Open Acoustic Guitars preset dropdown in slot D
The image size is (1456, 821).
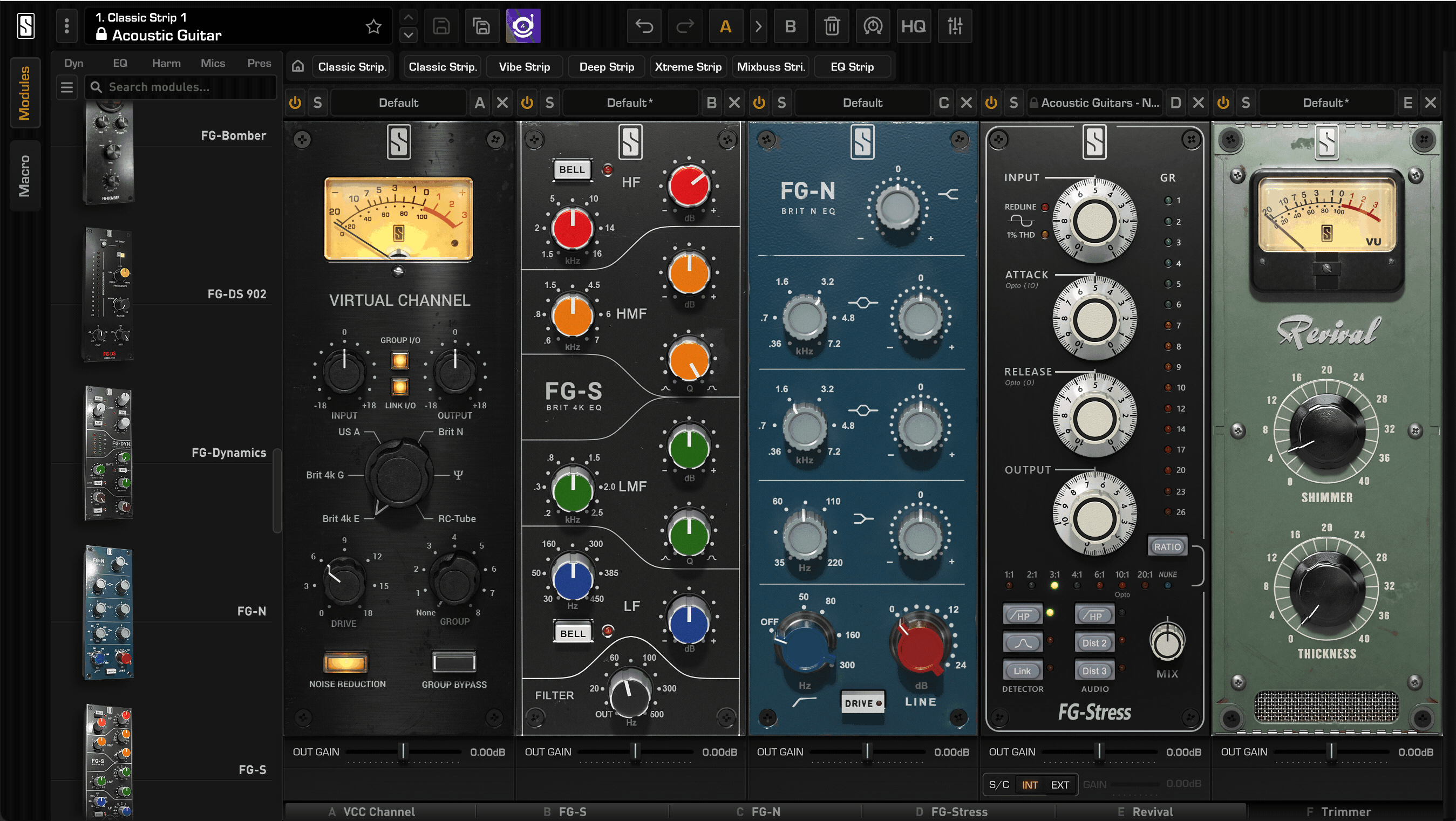(1094, 103)
